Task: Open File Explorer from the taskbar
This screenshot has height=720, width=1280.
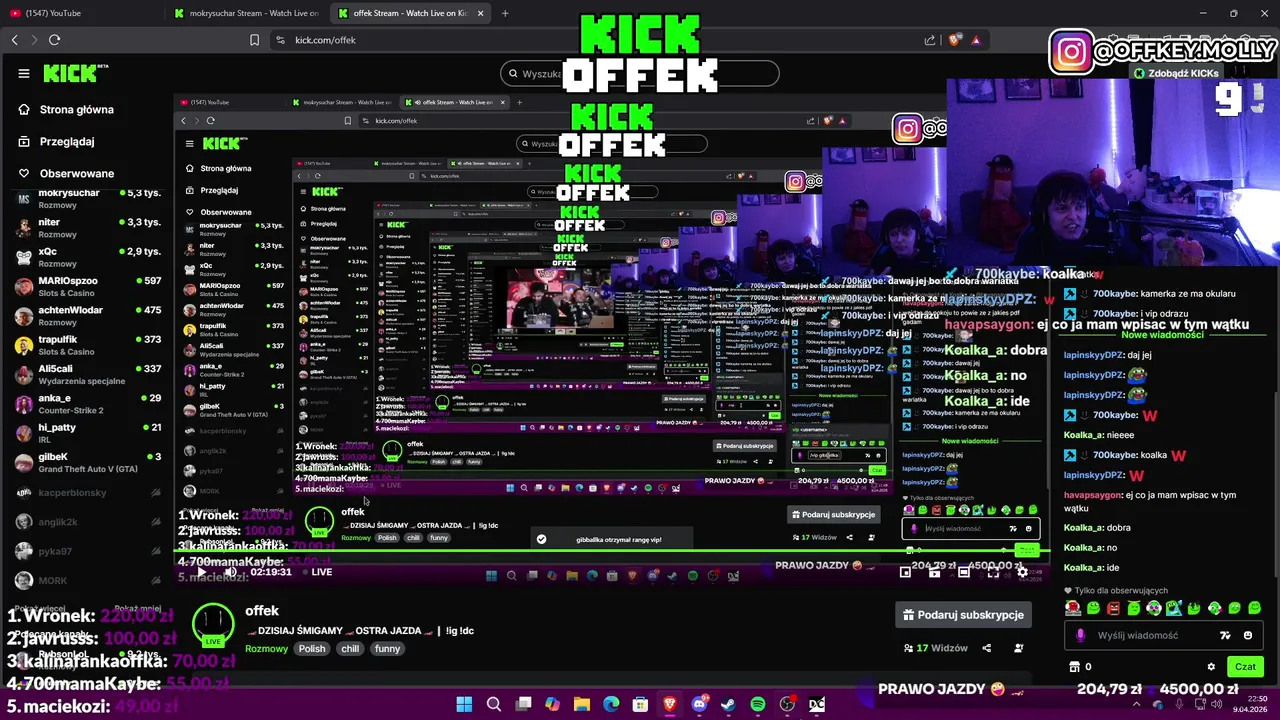Action: pos(582,704)
